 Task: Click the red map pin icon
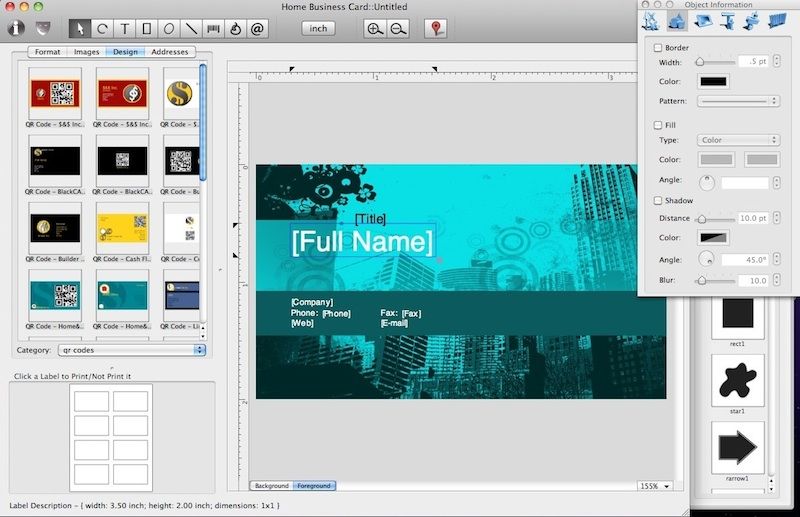pos(436,28)
